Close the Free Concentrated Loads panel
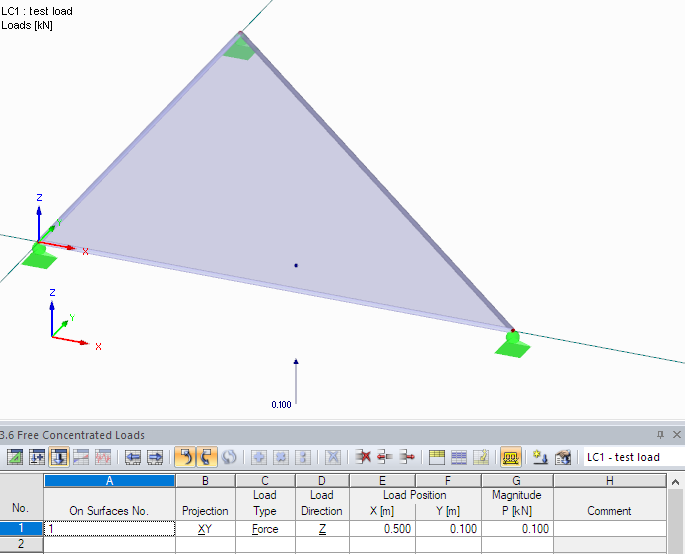Viewport: 685px width, 554px height. point(677,435)
